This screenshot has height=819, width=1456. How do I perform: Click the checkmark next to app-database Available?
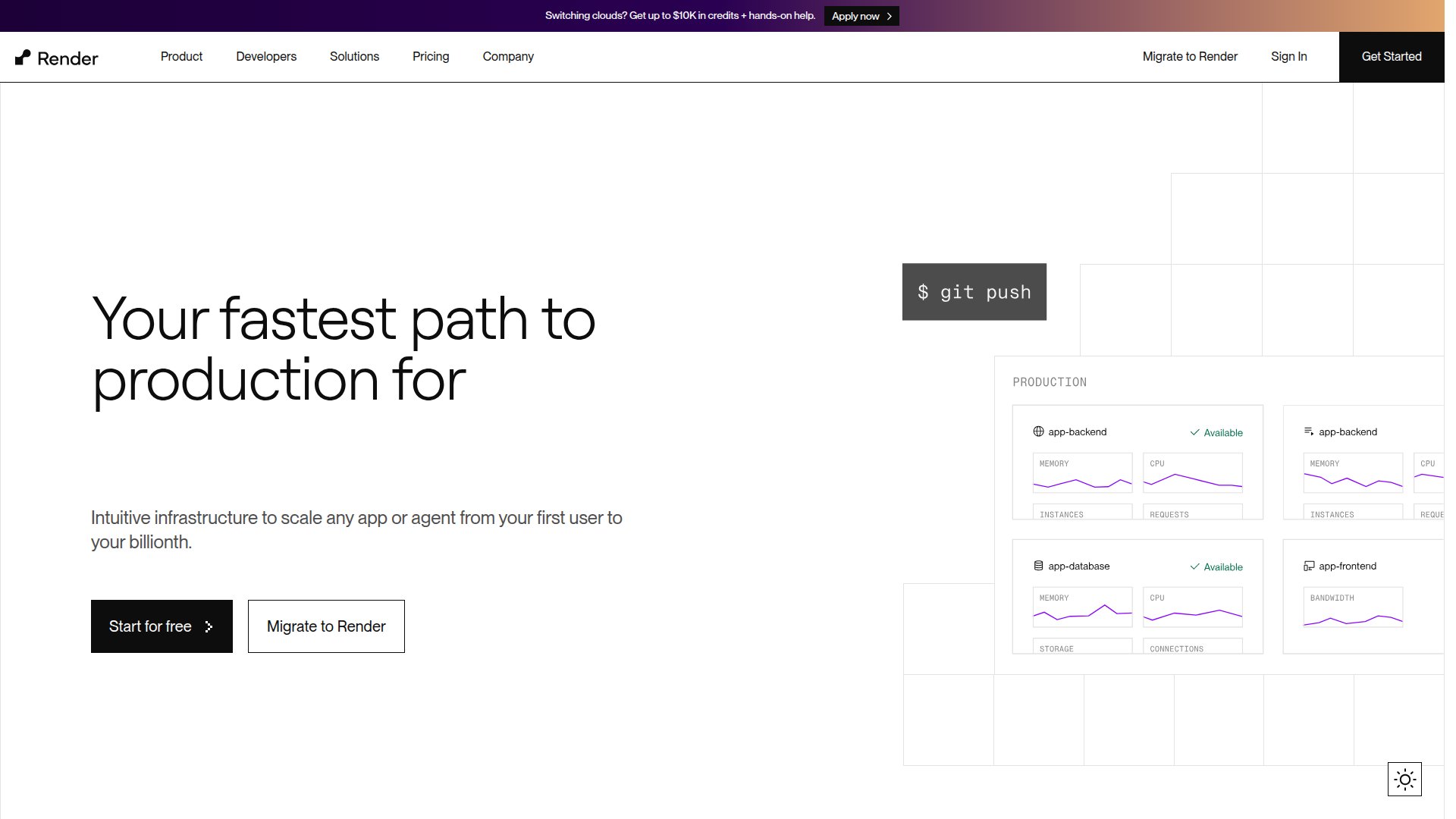tap(1194, 566)
